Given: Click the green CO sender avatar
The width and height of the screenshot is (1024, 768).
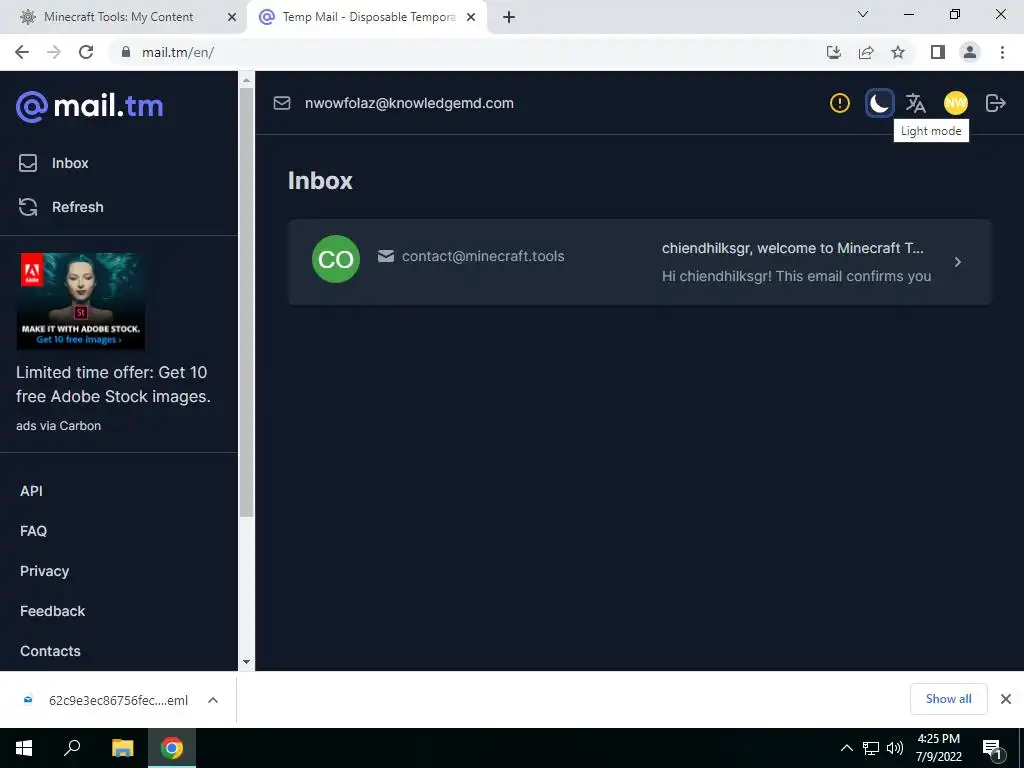Looking at the screenshot, I should point(336,259).
